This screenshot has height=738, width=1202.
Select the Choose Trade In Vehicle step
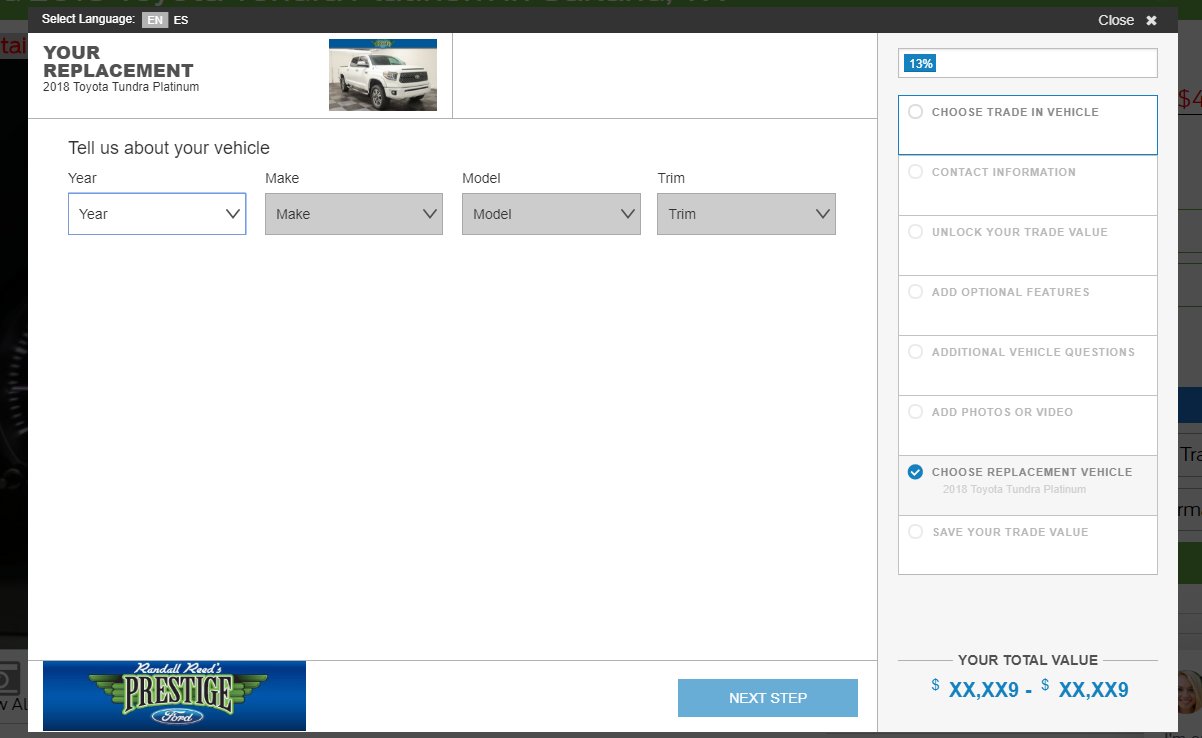[x=1028, y=125]
